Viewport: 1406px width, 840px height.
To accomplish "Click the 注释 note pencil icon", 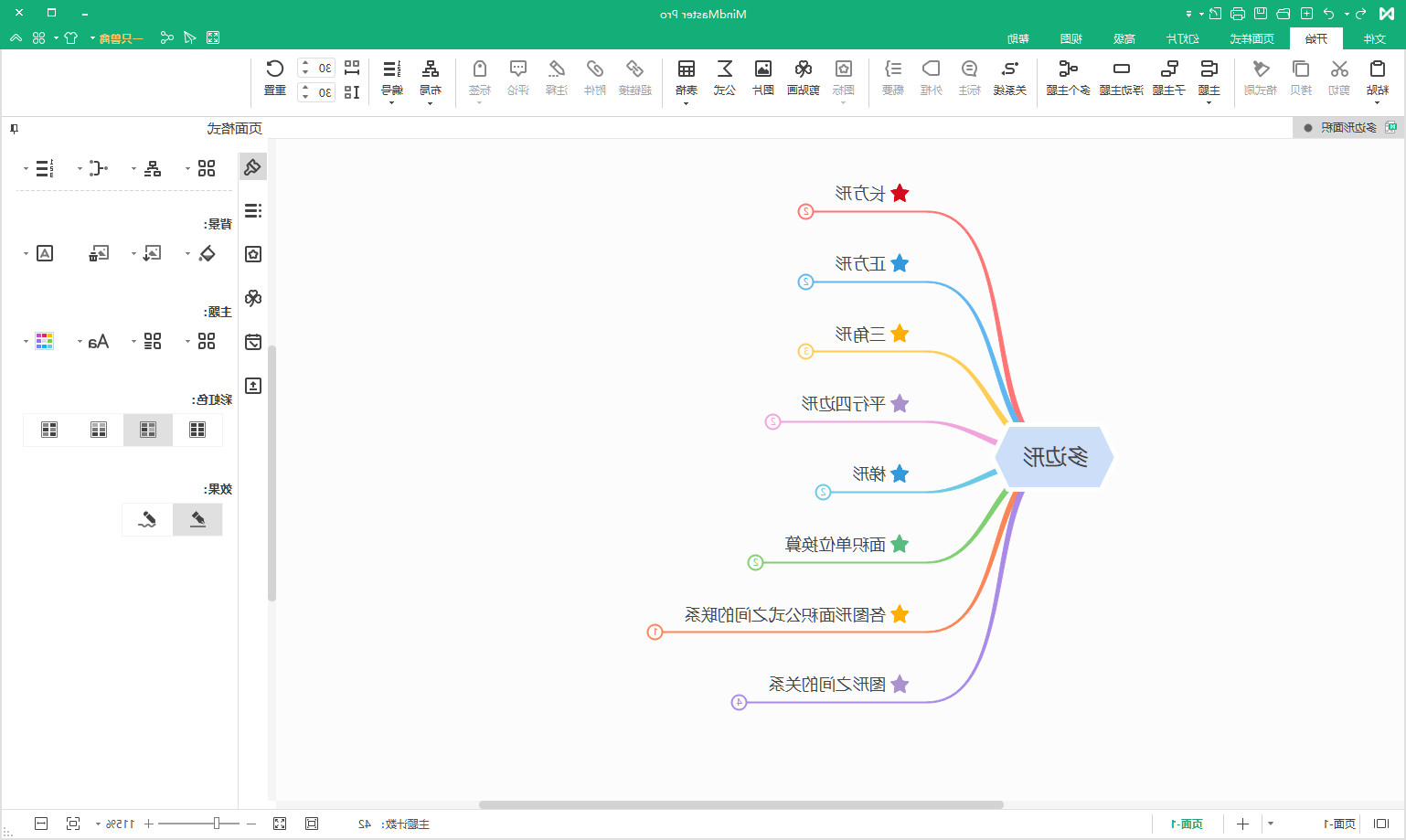I will click(x=557, y=69).
